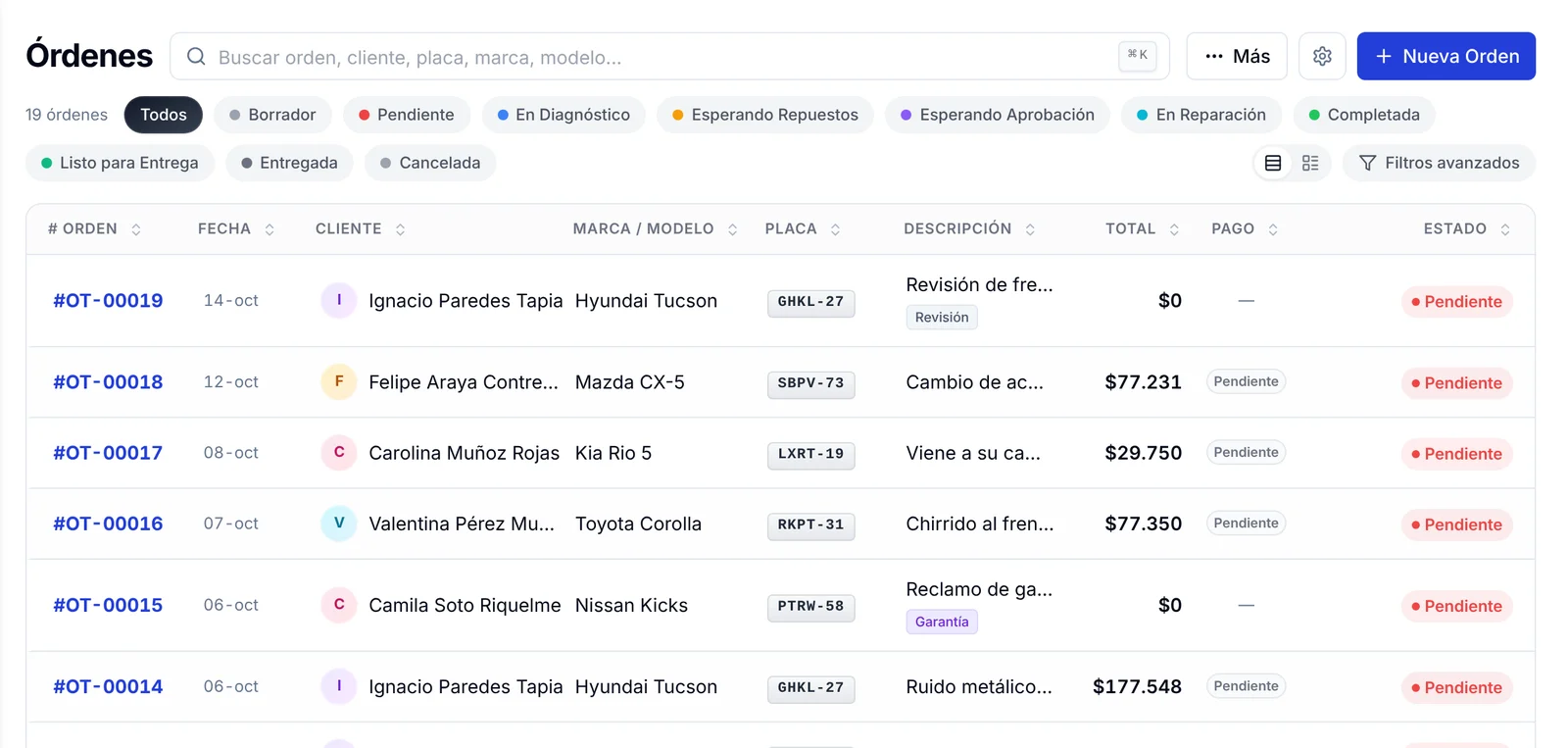This screenshot has width=1568, height=748.
Task: Sort by TOTAL column arrows
Action: (1174, 229)
